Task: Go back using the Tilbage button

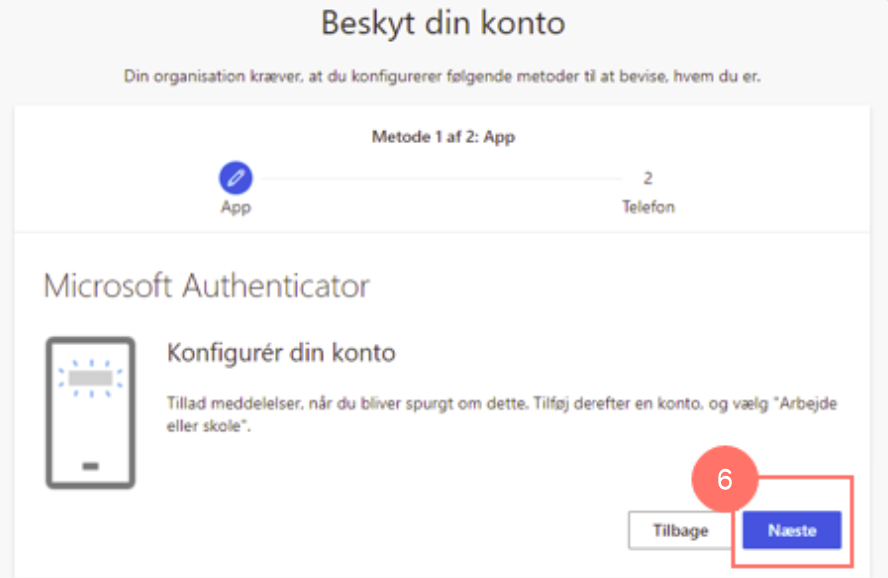Action: tap(680, 530)
